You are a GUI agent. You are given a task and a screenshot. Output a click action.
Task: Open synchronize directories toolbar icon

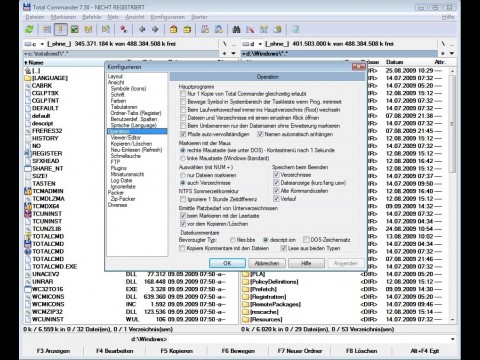point(264,29)
